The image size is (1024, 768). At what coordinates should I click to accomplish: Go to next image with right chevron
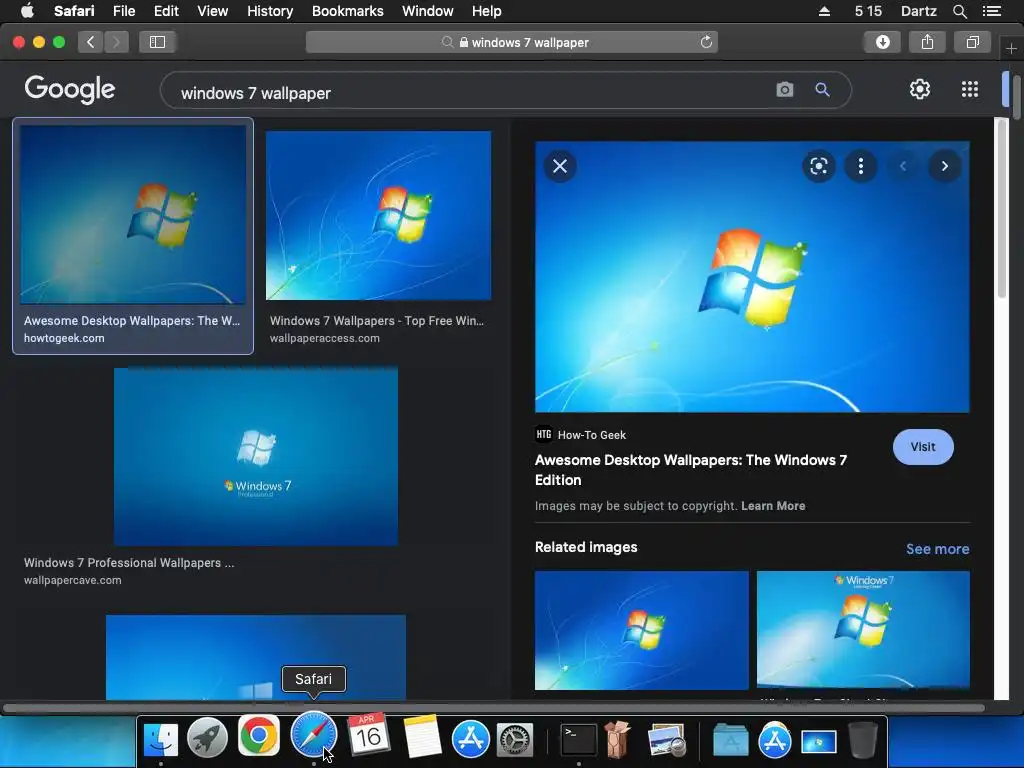point(944,166)
